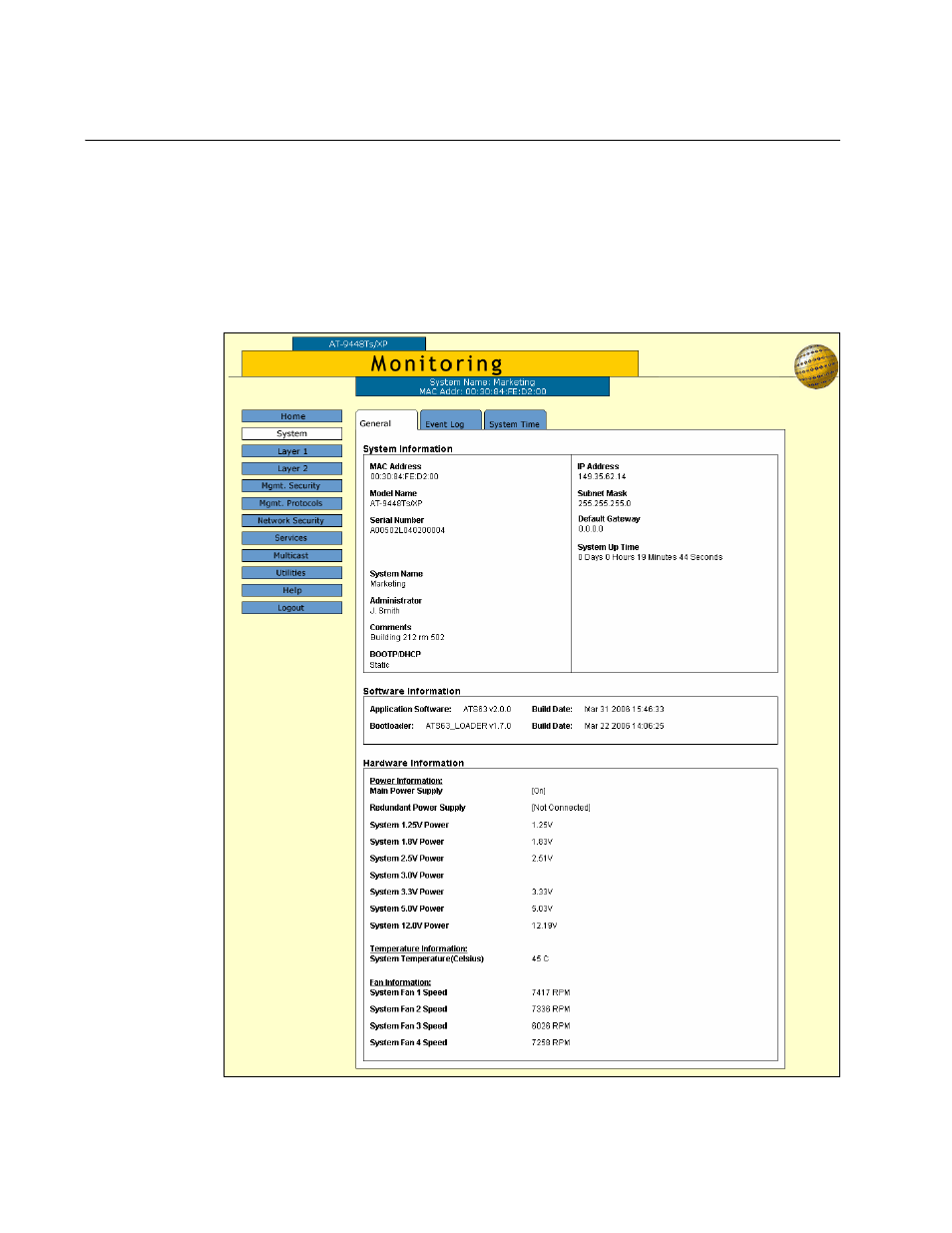The width and height of the screenshot is (952, 1233).
Task: Go to Mgmt. Protocols section
Action: pos(291,503)
